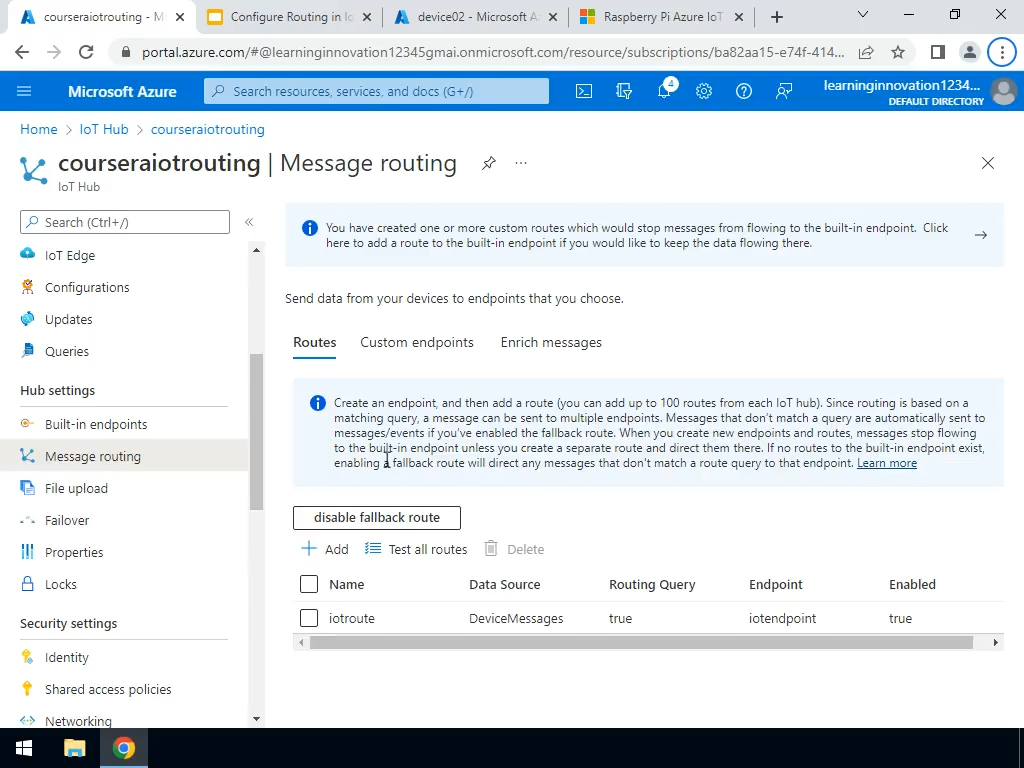Open the Windows Start menu

point(24,748)
